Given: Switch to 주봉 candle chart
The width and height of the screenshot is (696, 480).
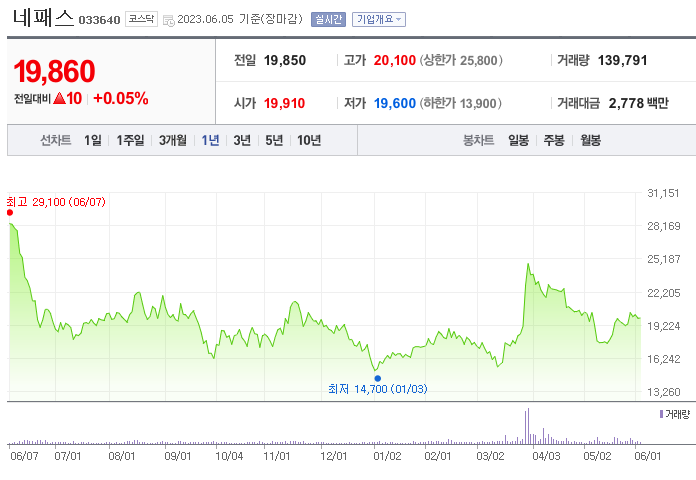Looking at the screenshot, I should pos(554,140).
